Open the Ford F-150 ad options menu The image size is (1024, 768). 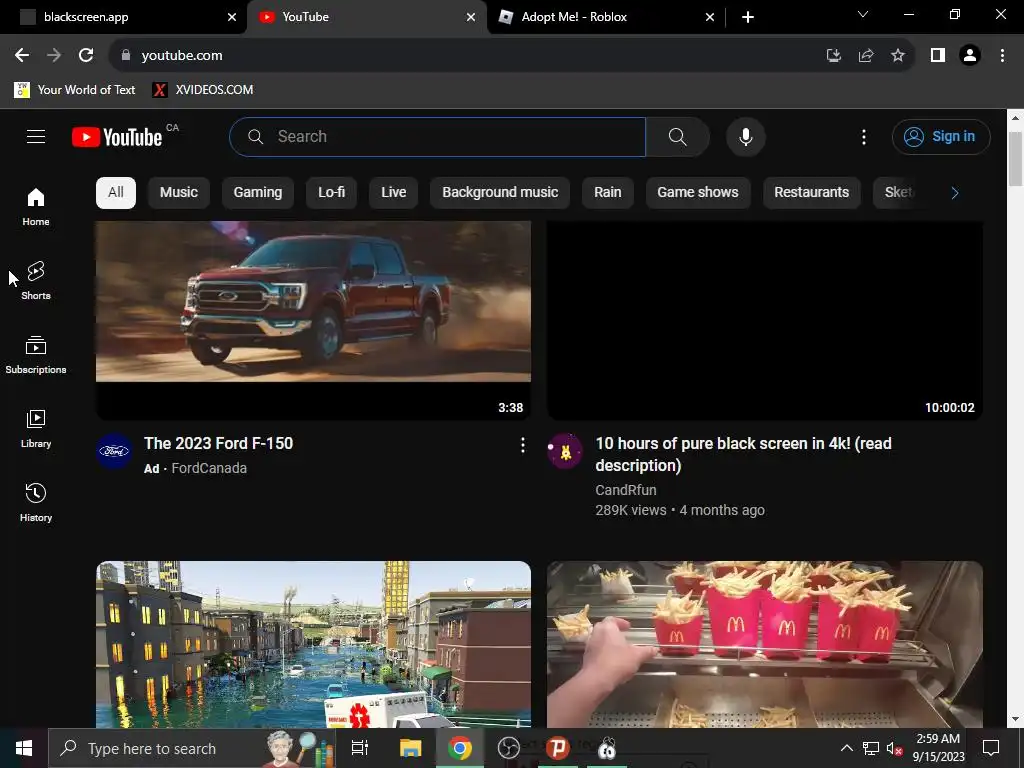coord(522,445)
